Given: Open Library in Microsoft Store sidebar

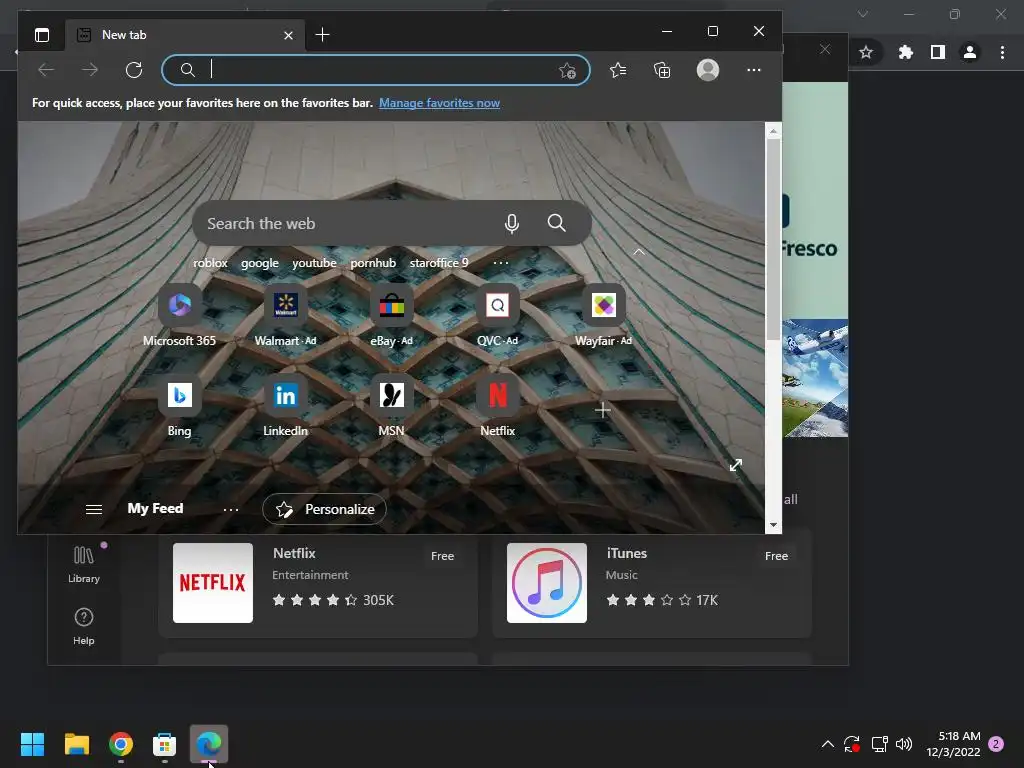Looking at the screenshot, I should click(84, 565).
